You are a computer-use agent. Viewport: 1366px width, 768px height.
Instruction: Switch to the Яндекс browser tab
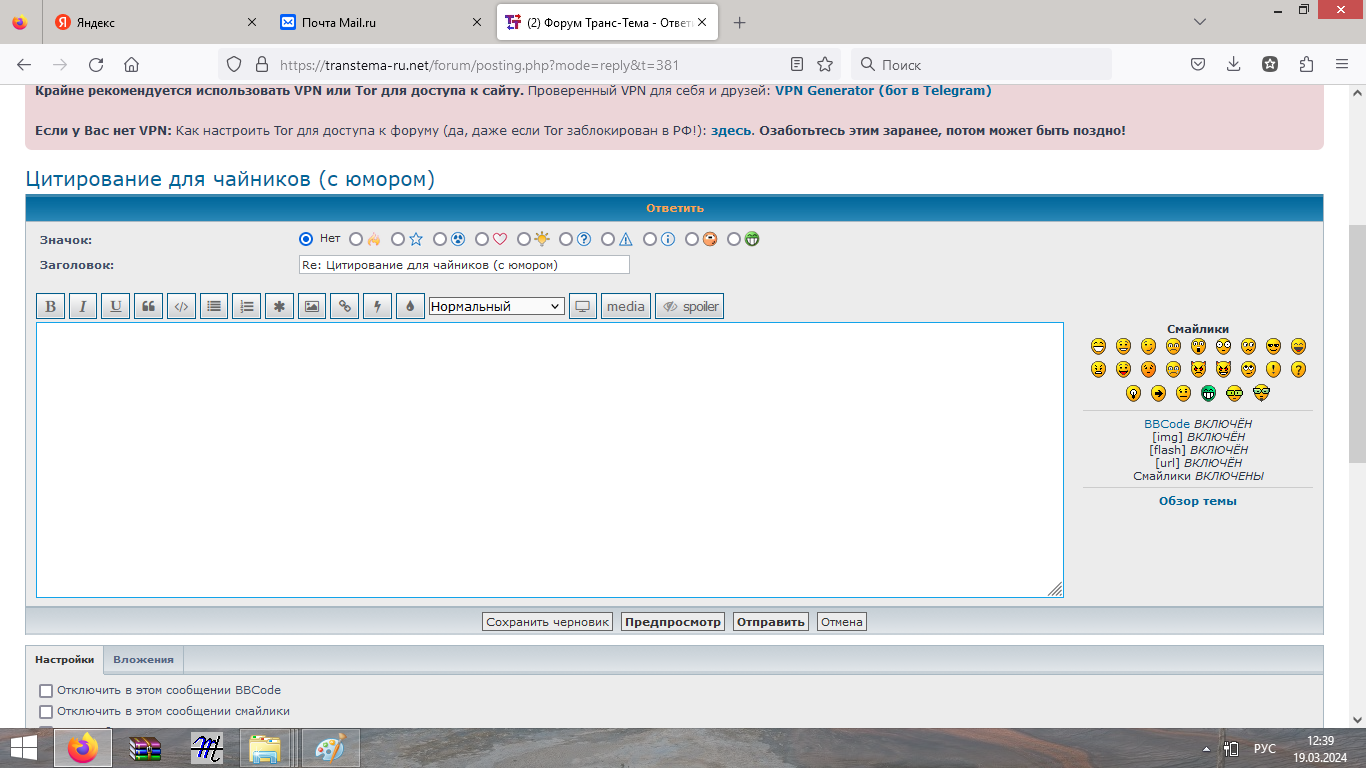155,22
